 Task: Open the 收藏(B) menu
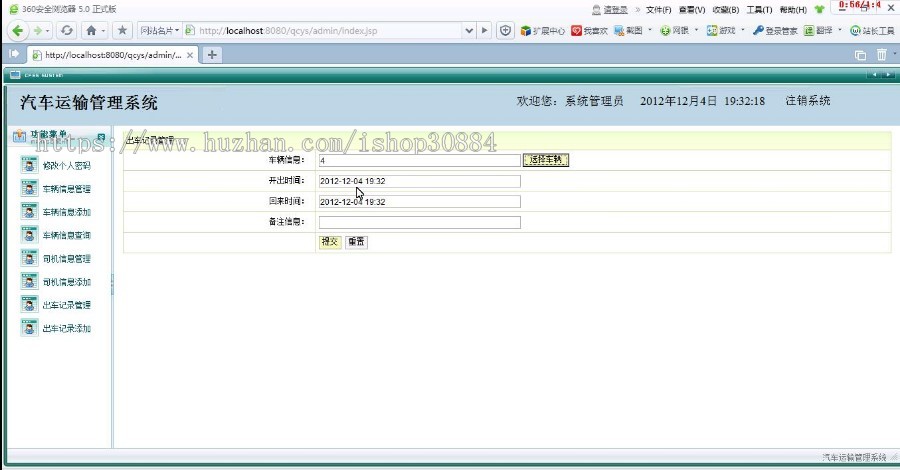click(726, 10)
